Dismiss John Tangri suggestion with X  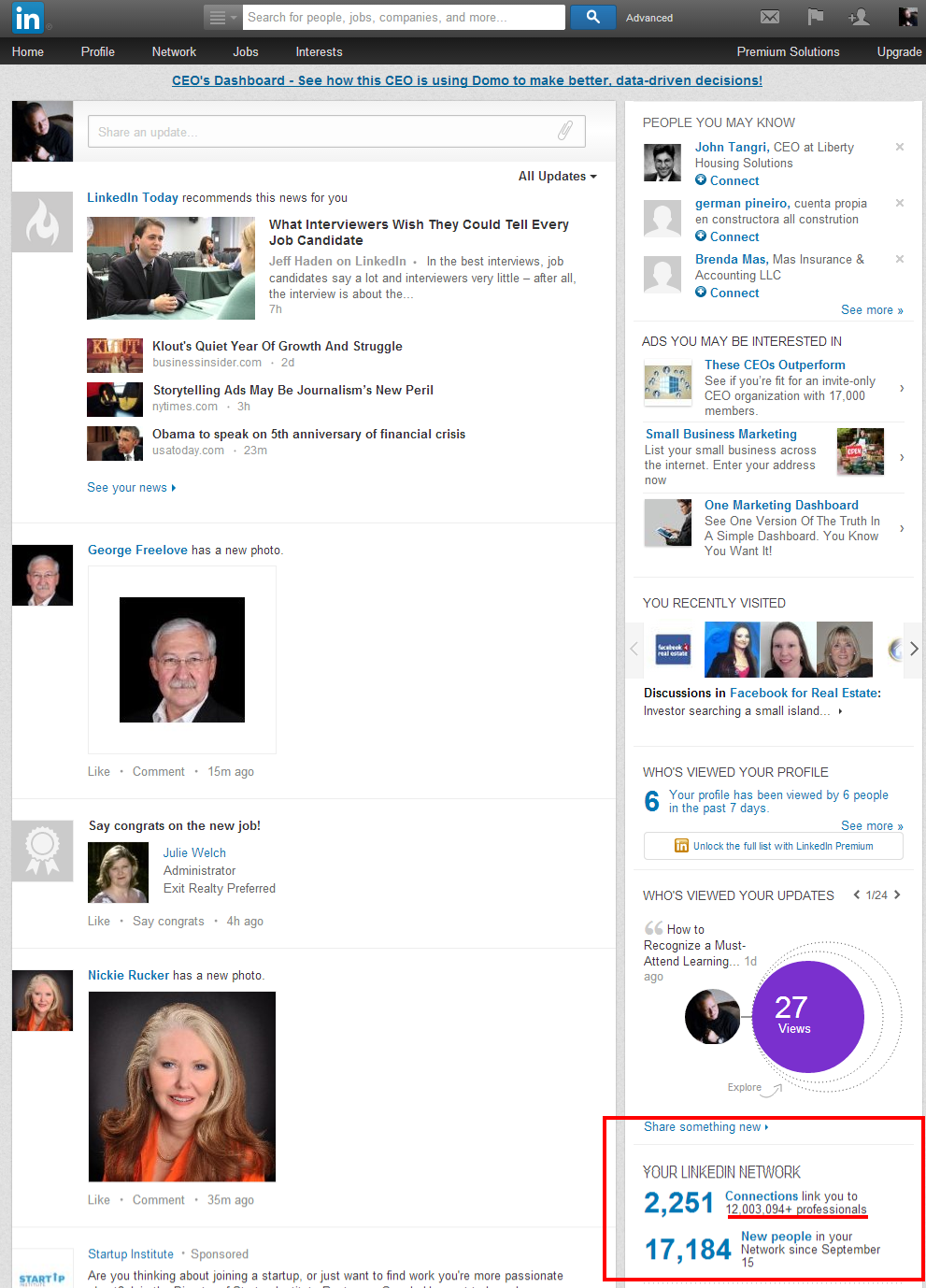(900, 147)
